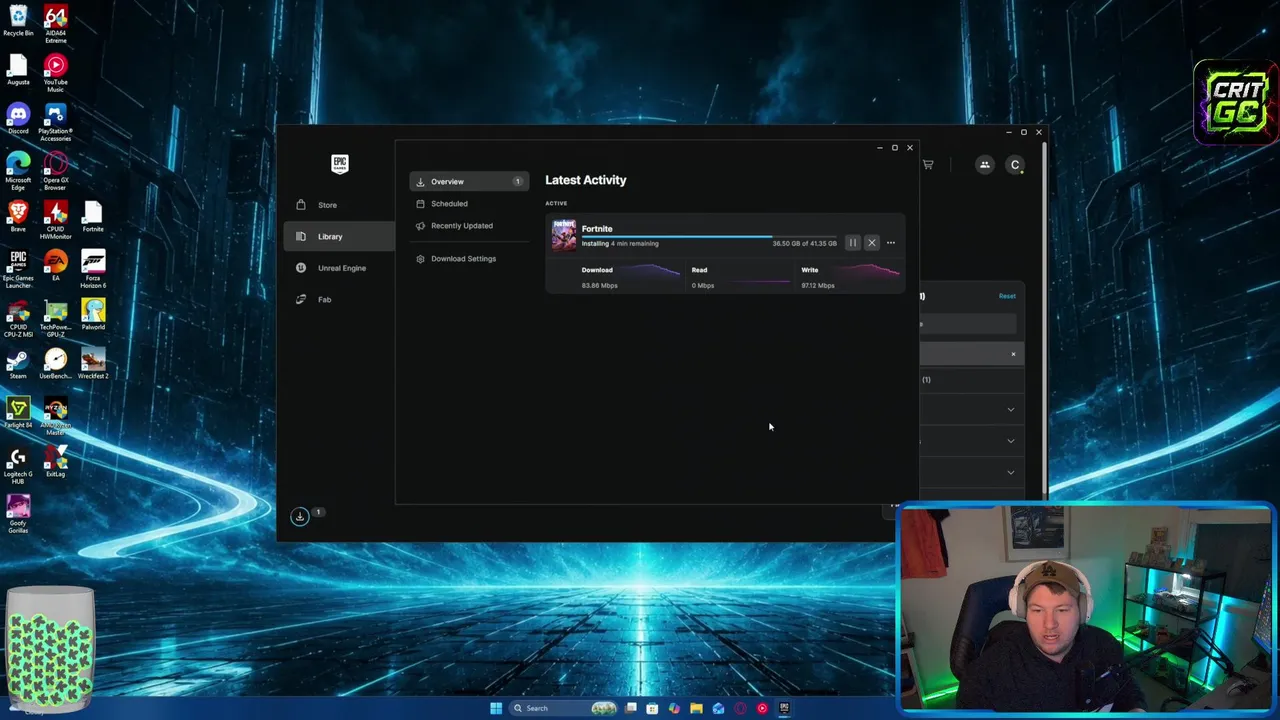The height and width of the screenshot is (720, 1280).
Task: Expand the second collapsed filter chevron
Action: pos(1011,441)
